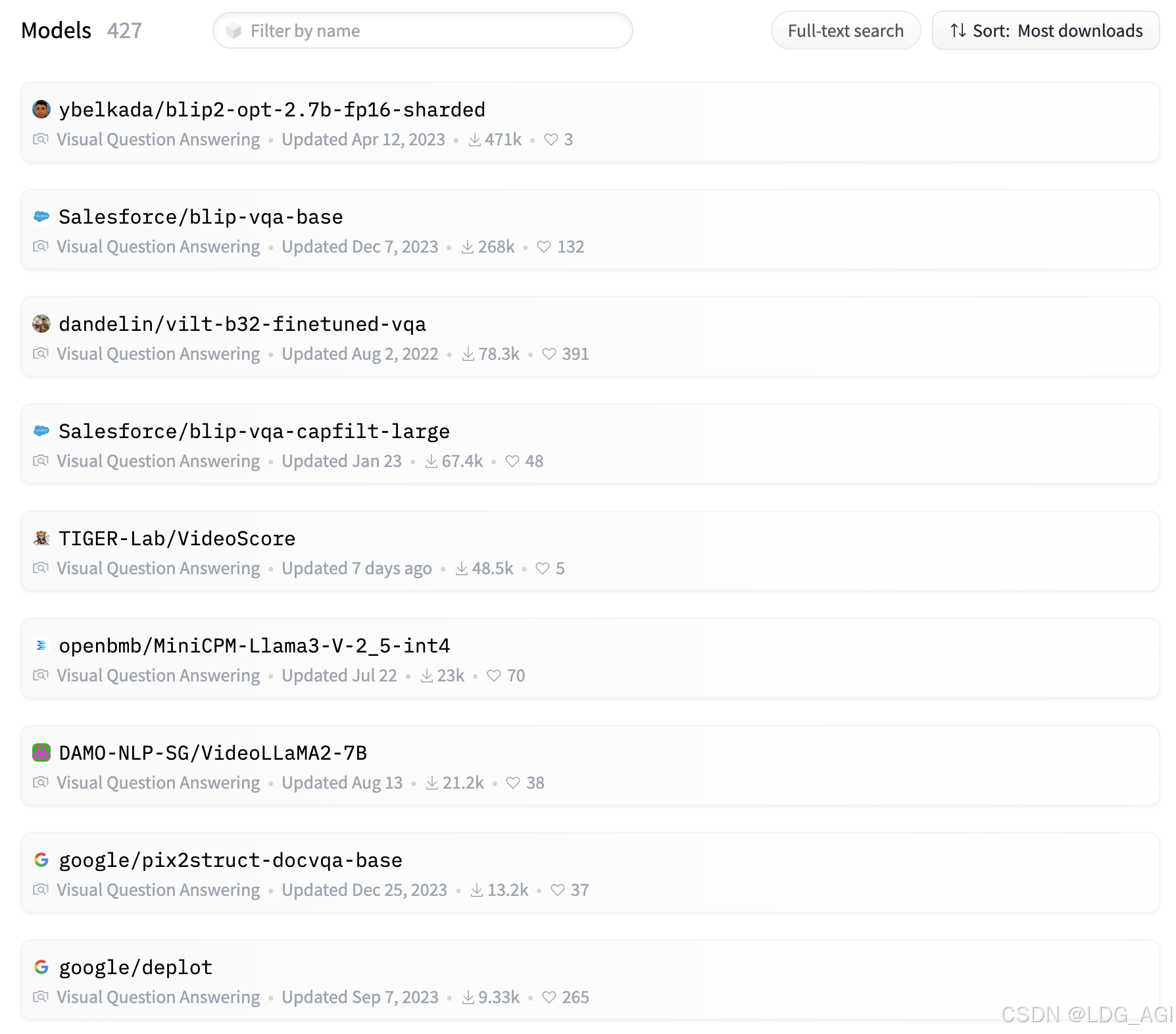Click the sort arrows icon

coord(958,31)
